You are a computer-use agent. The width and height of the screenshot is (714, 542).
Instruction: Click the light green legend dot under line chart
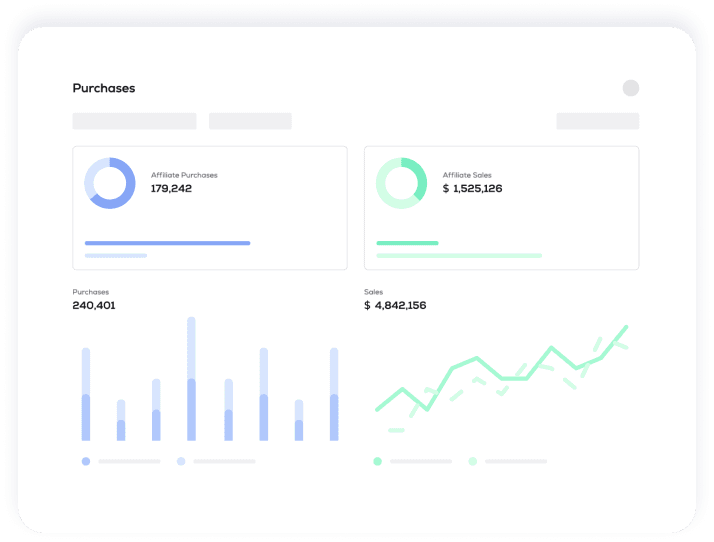pos(473,461)
